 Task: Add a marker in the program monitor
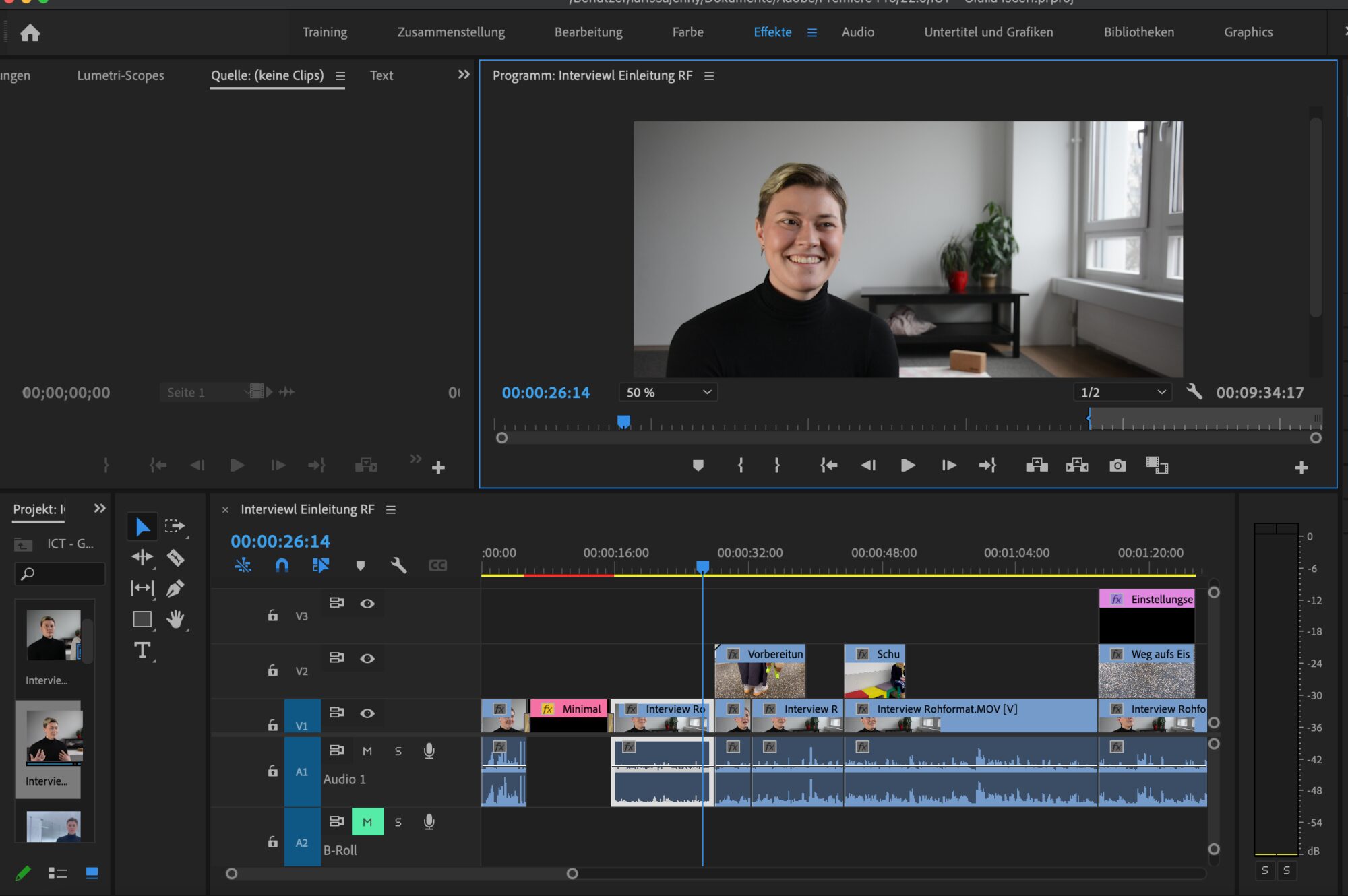[x=698, y=465]
